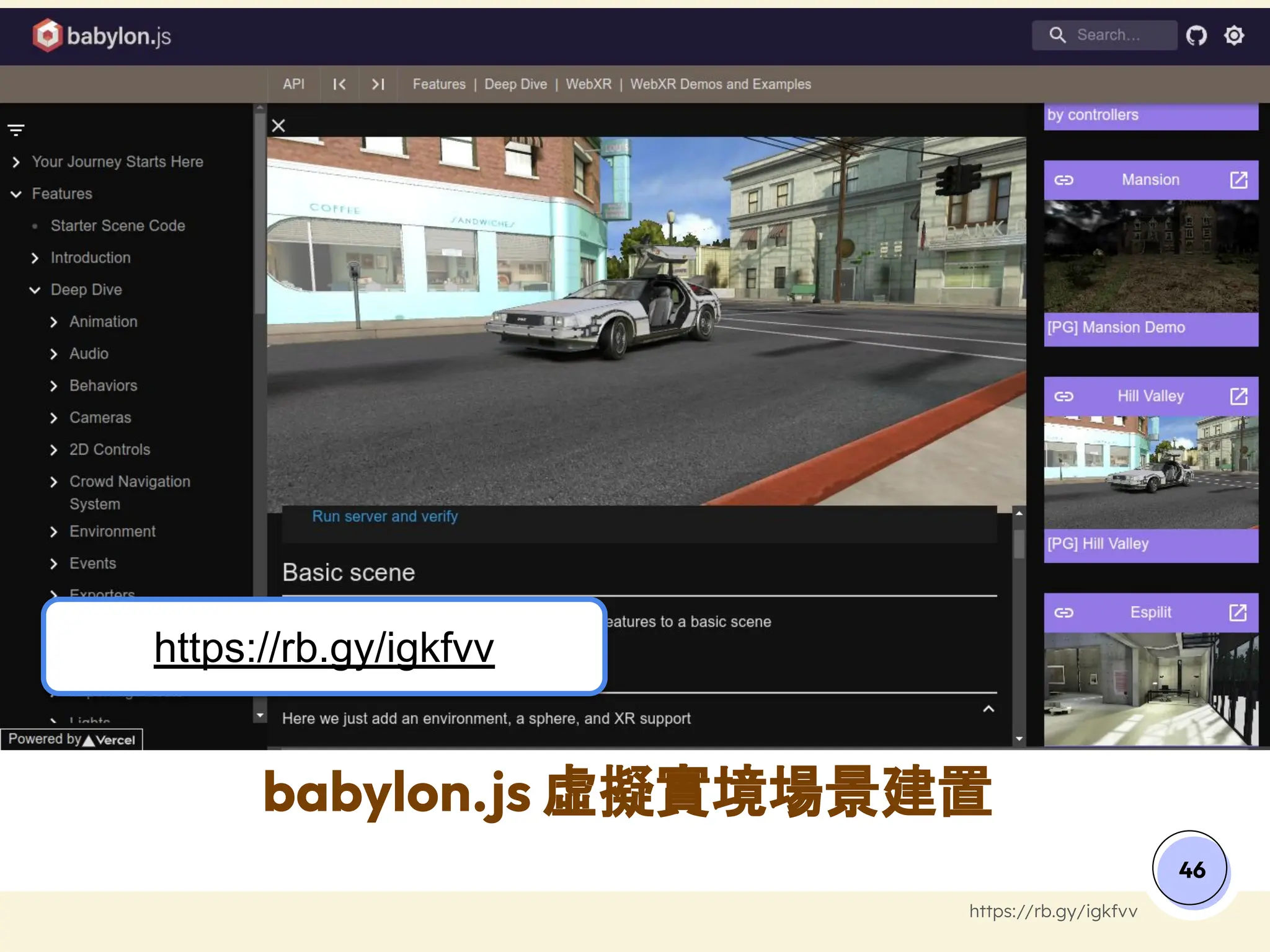Open the API link

click(293, 84)
